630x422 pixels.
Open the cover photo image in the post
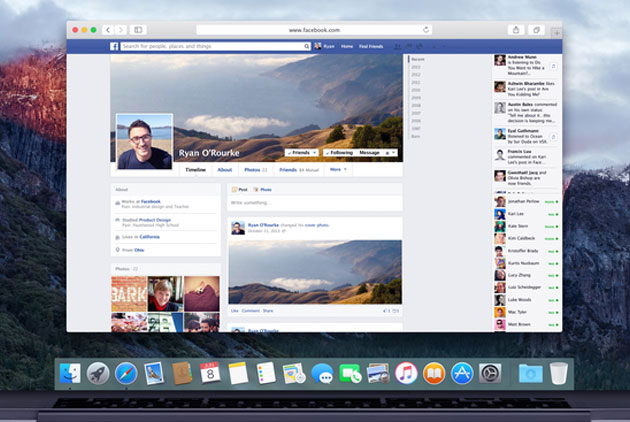(x=315, y=272)
